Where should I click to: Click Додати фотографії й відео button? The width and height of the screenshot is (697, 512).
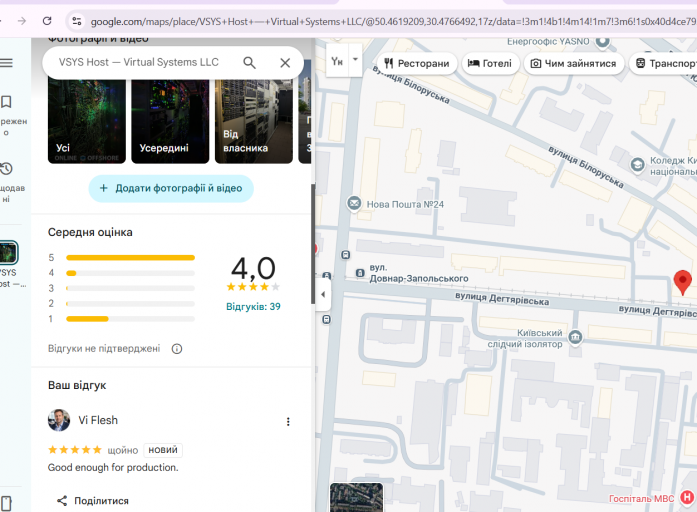pos(171,188)
